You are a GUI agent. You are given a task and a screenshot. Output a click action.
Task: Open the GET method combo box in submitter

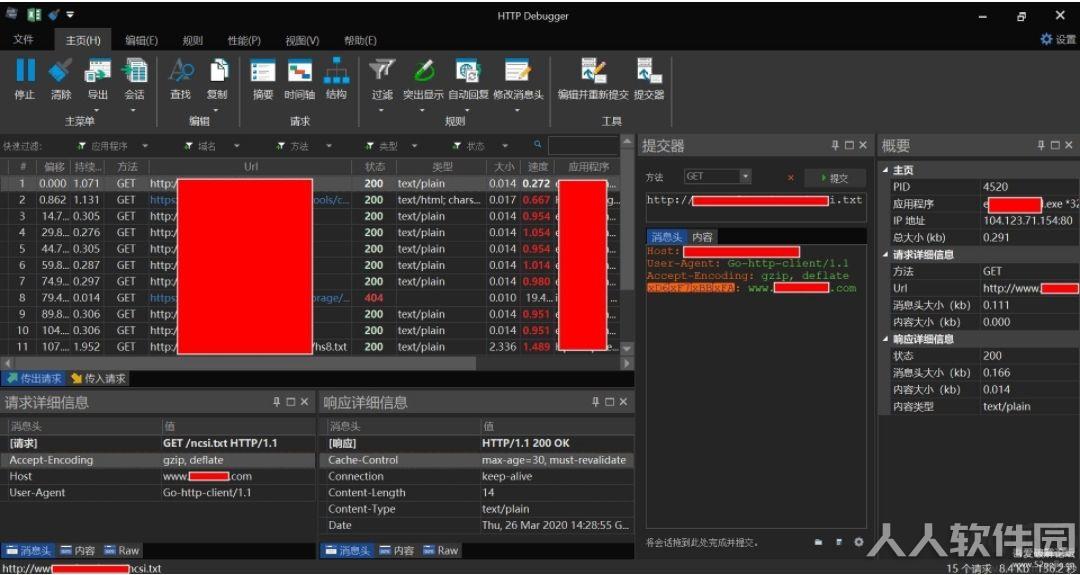(x=717, y=177)
